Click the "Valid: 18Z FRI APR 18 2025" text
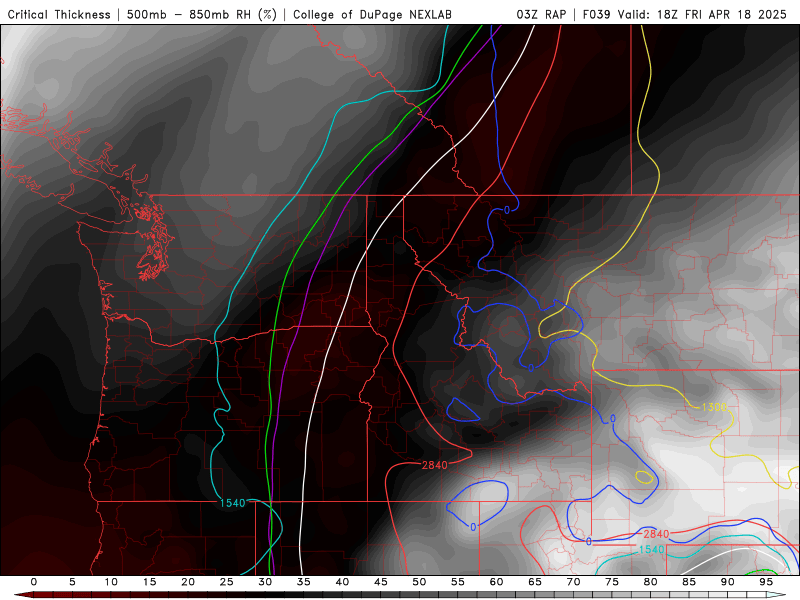The image size is (800, 600). 702,14
